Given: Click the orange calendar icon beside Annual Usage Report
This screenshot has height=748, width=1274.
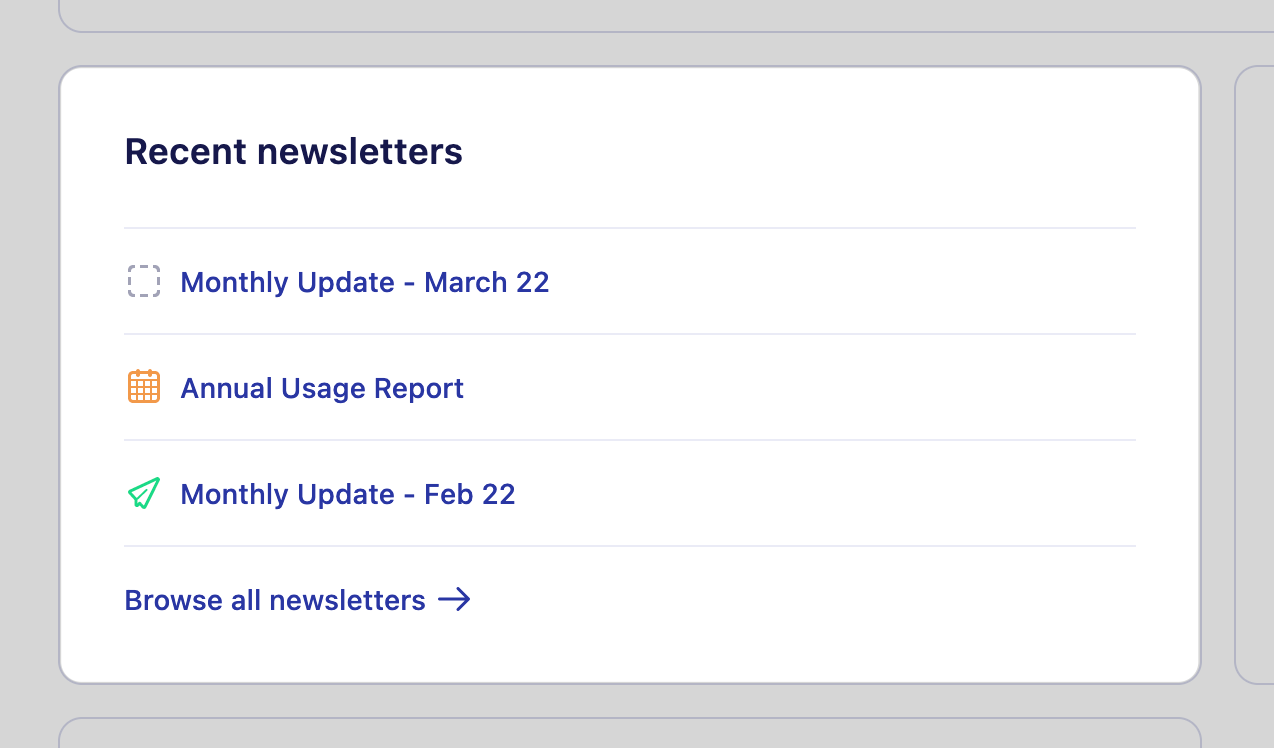Looking at the screenshot, I should pyautogui.click(x=144, y=387).
